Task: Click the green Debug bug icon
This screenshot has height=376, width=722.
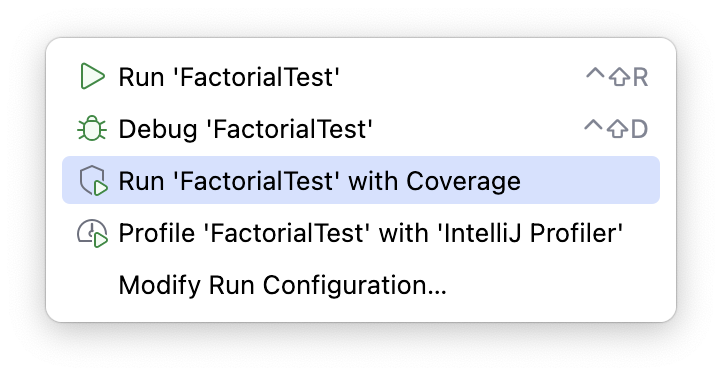Action: [x=92, y=128]
